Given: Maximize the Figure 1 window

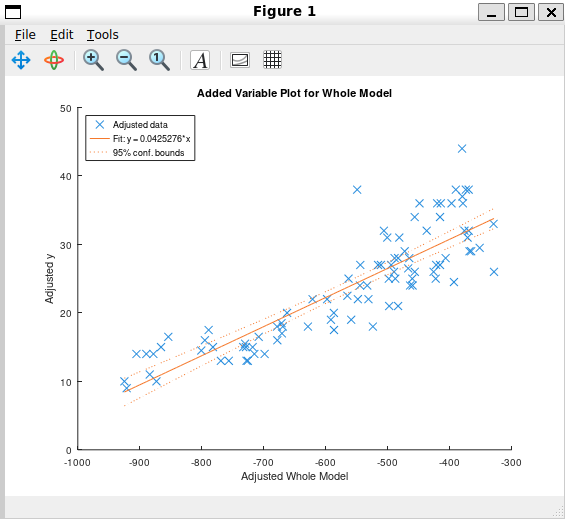Looking at the screenshot, I should tap(521, 12).
